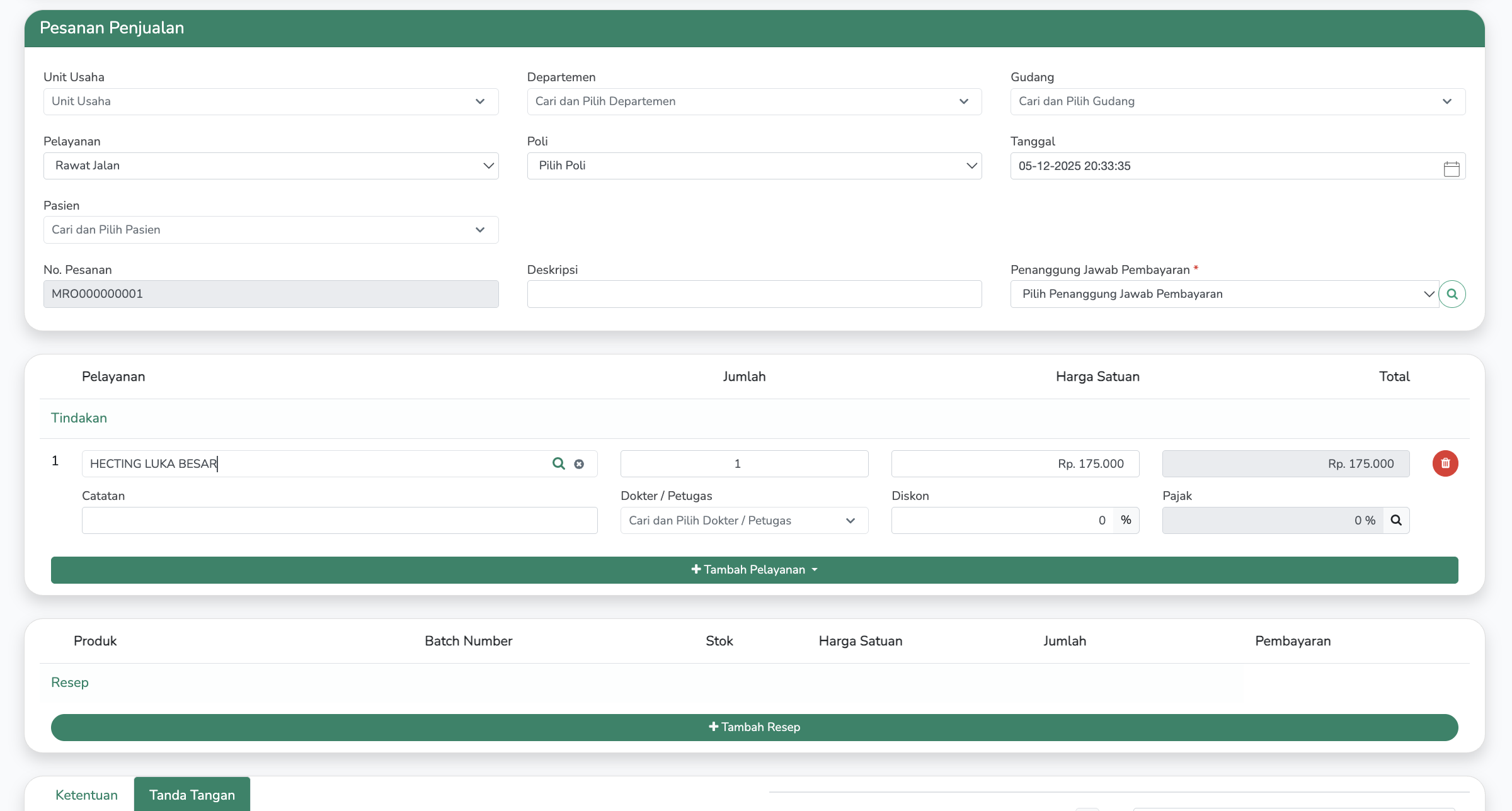Open the calendar icon in Tanggal field
Viewport: 1512px width, 811px height.
pyautogui.click(x=1451, y=168)
